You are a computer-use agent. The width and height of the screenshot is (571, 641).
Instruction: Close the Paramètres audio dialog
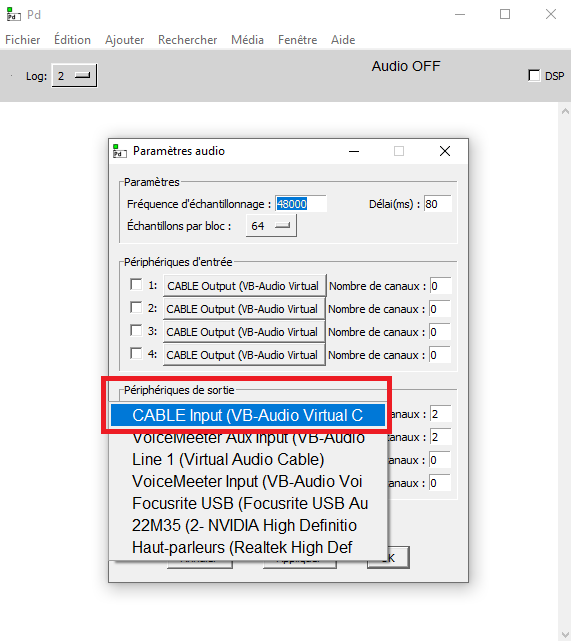click(x=445, y=151)
